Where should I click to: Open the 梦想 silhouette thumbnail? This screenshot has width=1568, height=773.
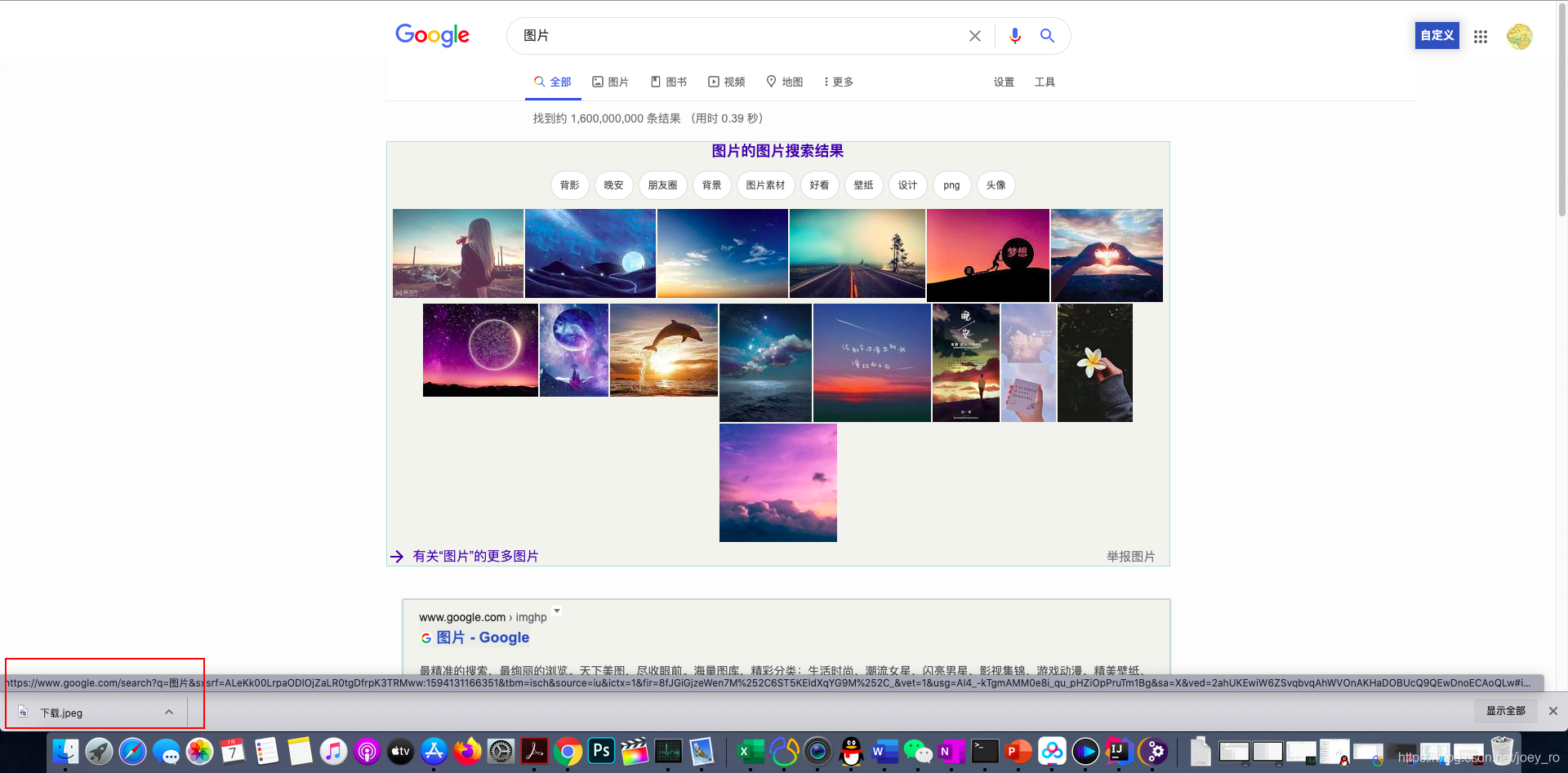pyautogui.click(x=988, y=255)
